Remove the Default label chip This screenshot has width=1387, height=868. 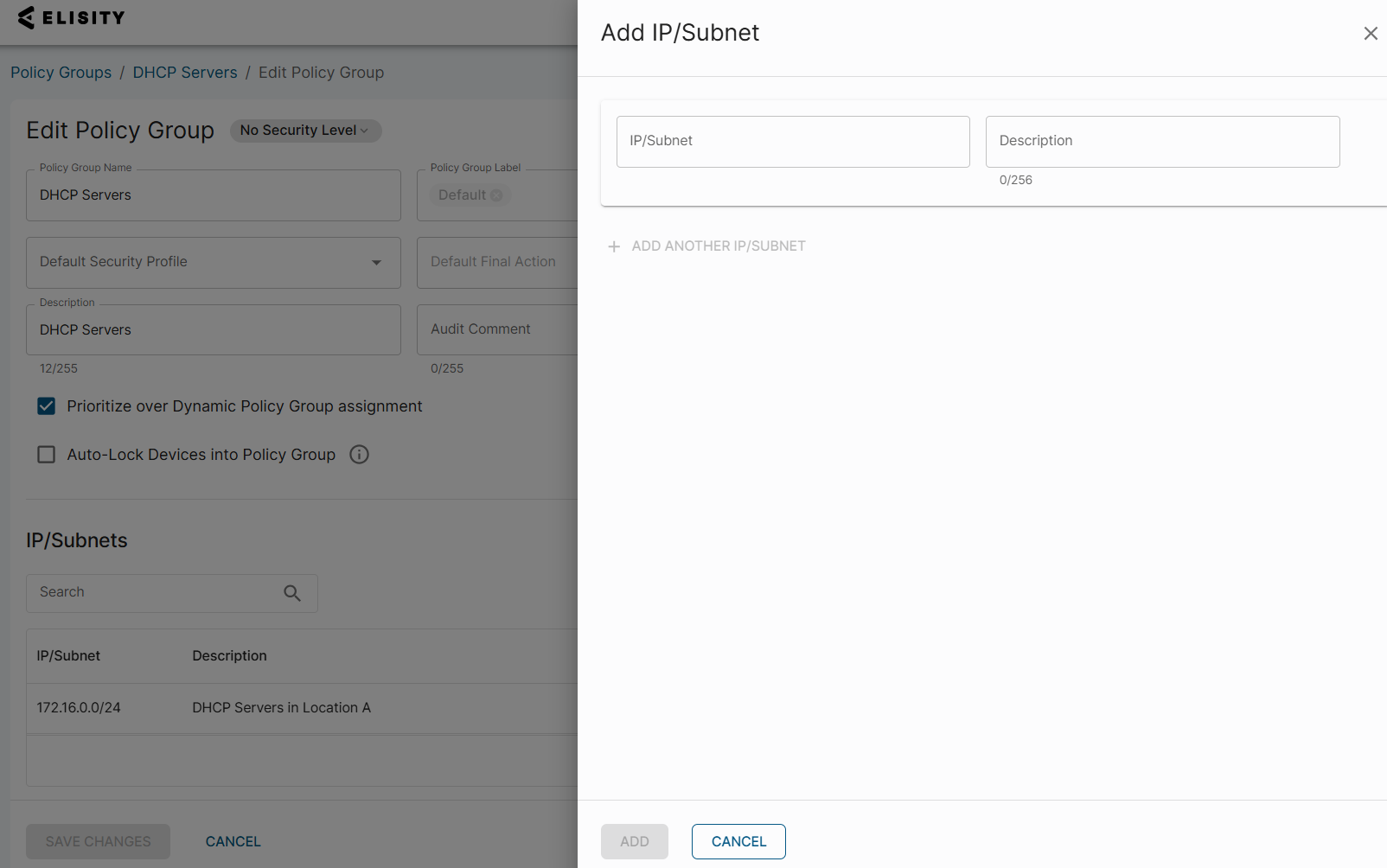click(496, 195)
